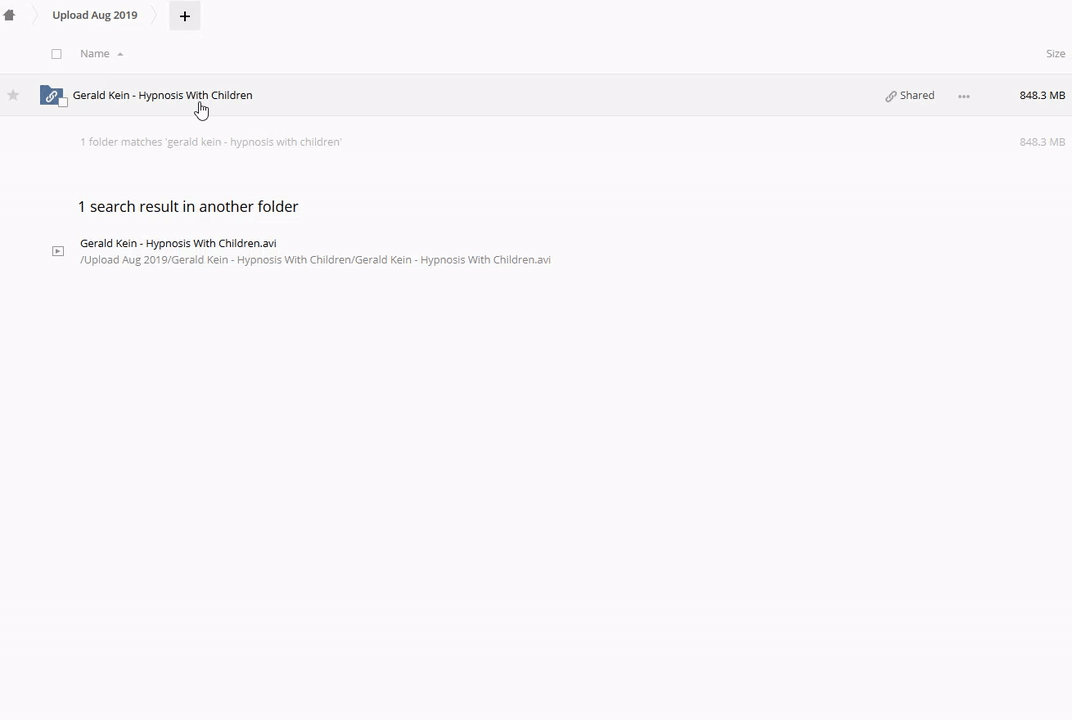Favorite the Gerald Kein folder with star

coord(13,95)
